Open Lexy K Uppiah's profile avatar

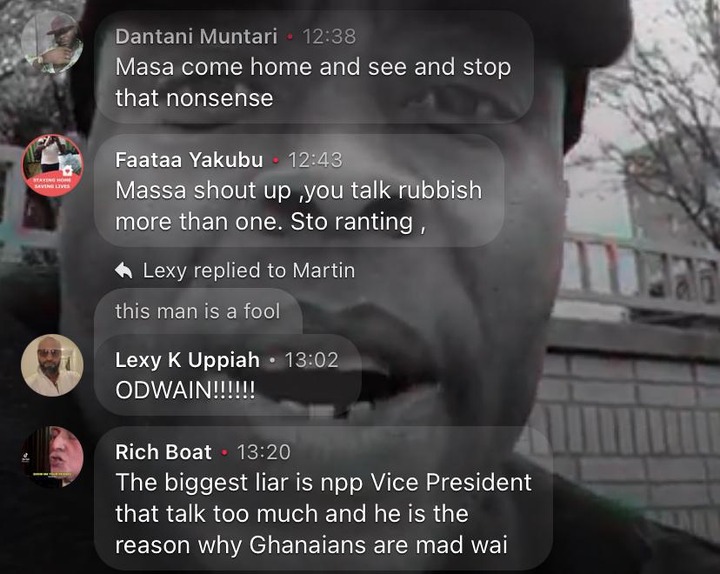[52, 366]
